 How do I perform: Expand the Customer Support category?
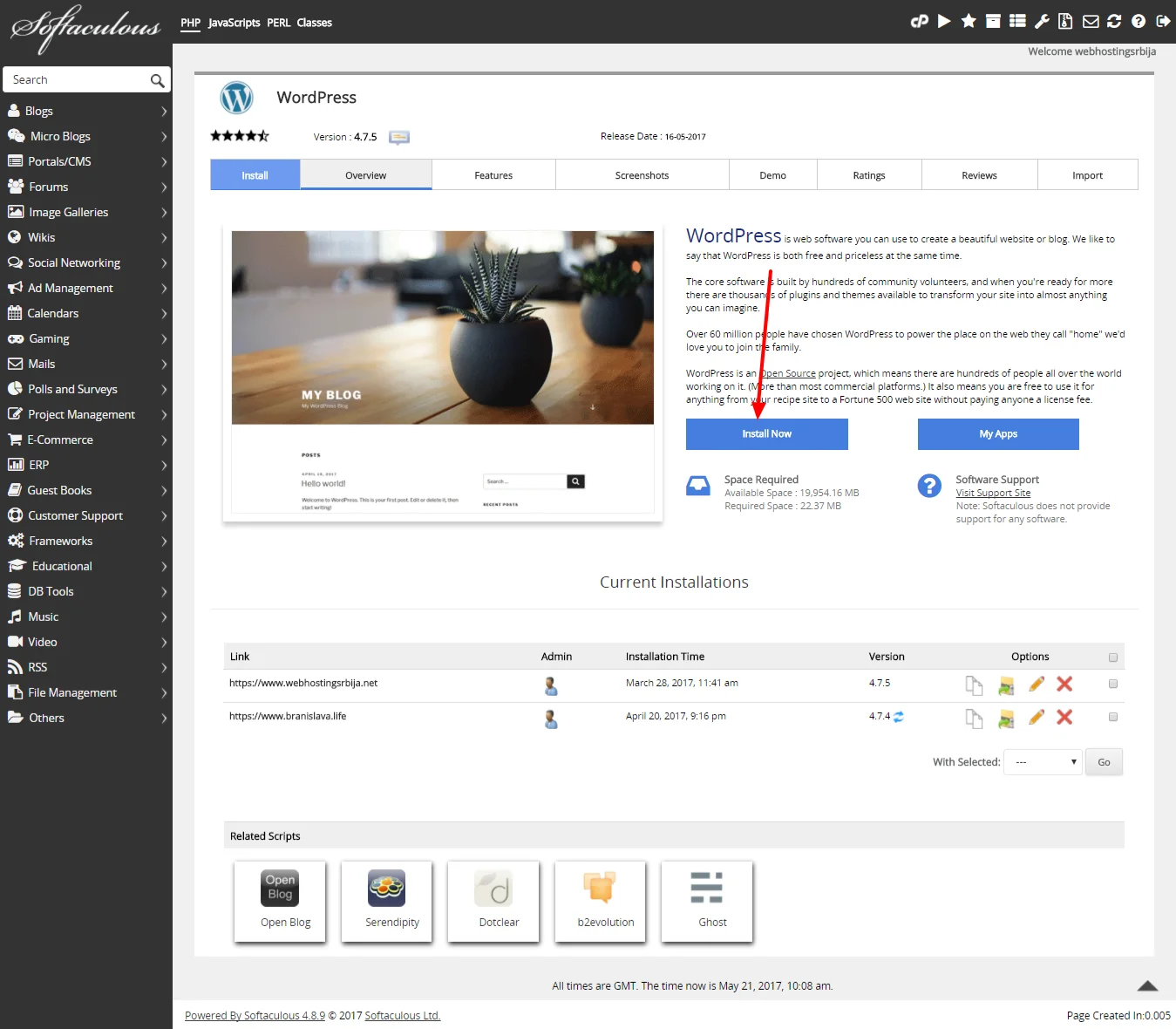coord(86,515)
